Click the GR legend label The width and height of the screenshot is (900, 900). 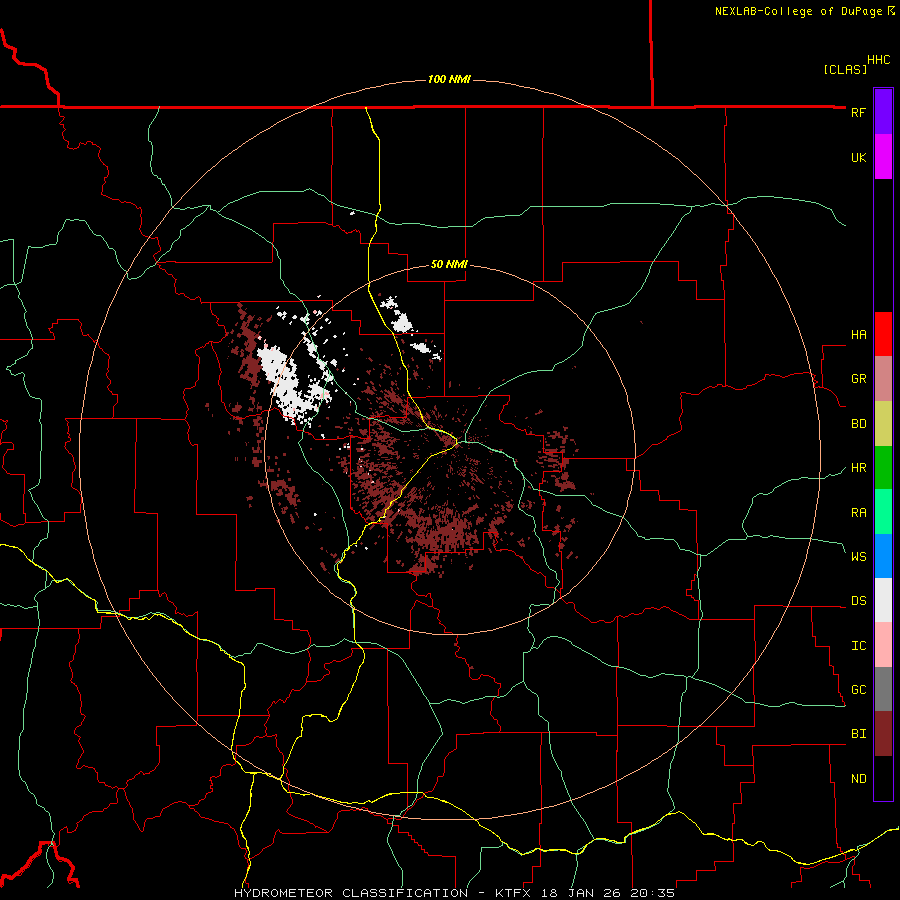[x=858, y=379]
